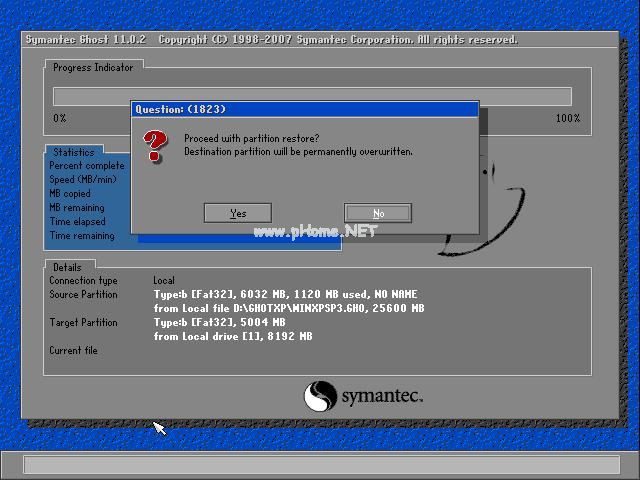Click the red question mark icon
The height and width of the screenshot is (480, 640).
click(154, 146)
